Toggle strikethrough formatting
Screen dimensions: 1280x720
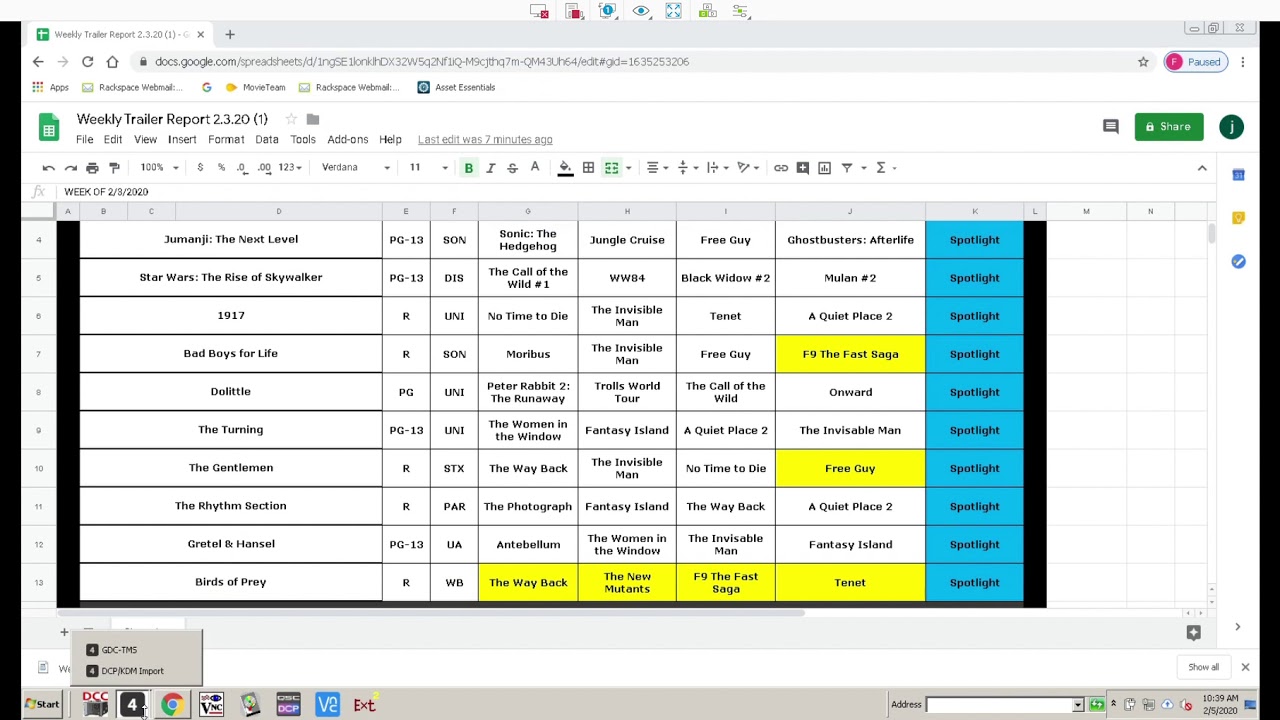pyautogui.click(x=512, y=168)
